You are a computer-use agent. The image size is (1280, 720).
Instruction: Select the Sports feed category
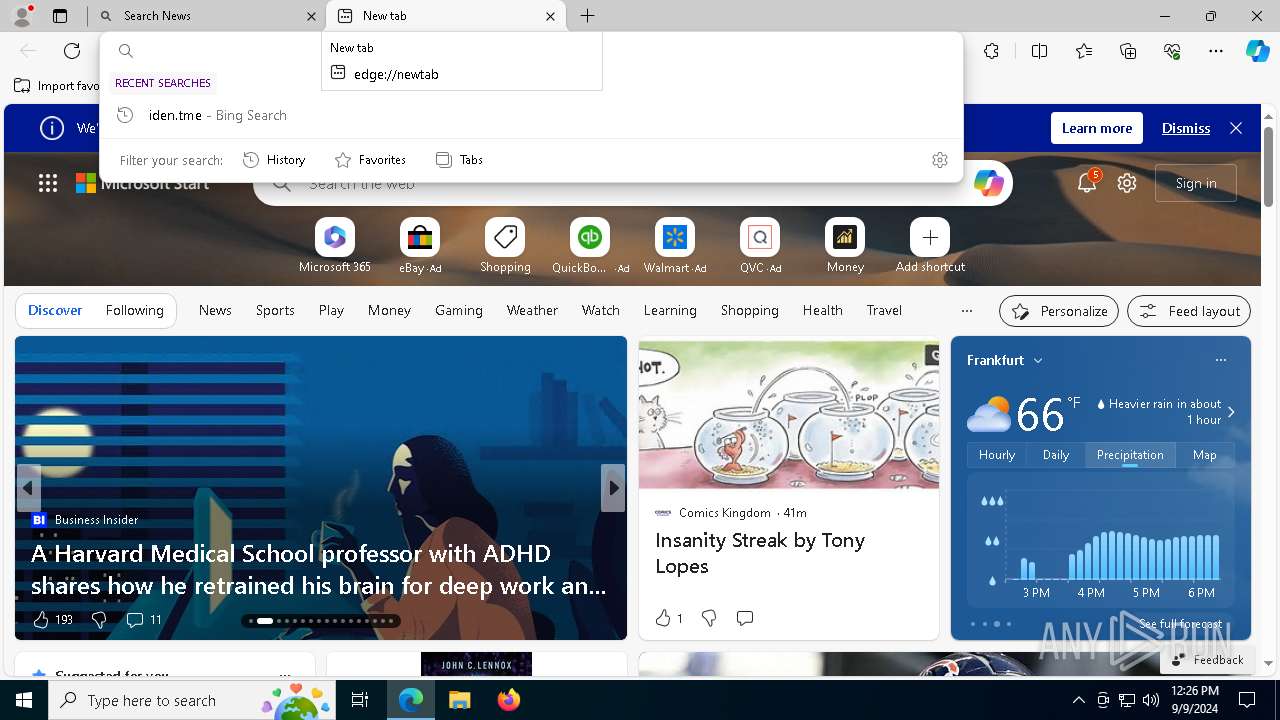275,311
